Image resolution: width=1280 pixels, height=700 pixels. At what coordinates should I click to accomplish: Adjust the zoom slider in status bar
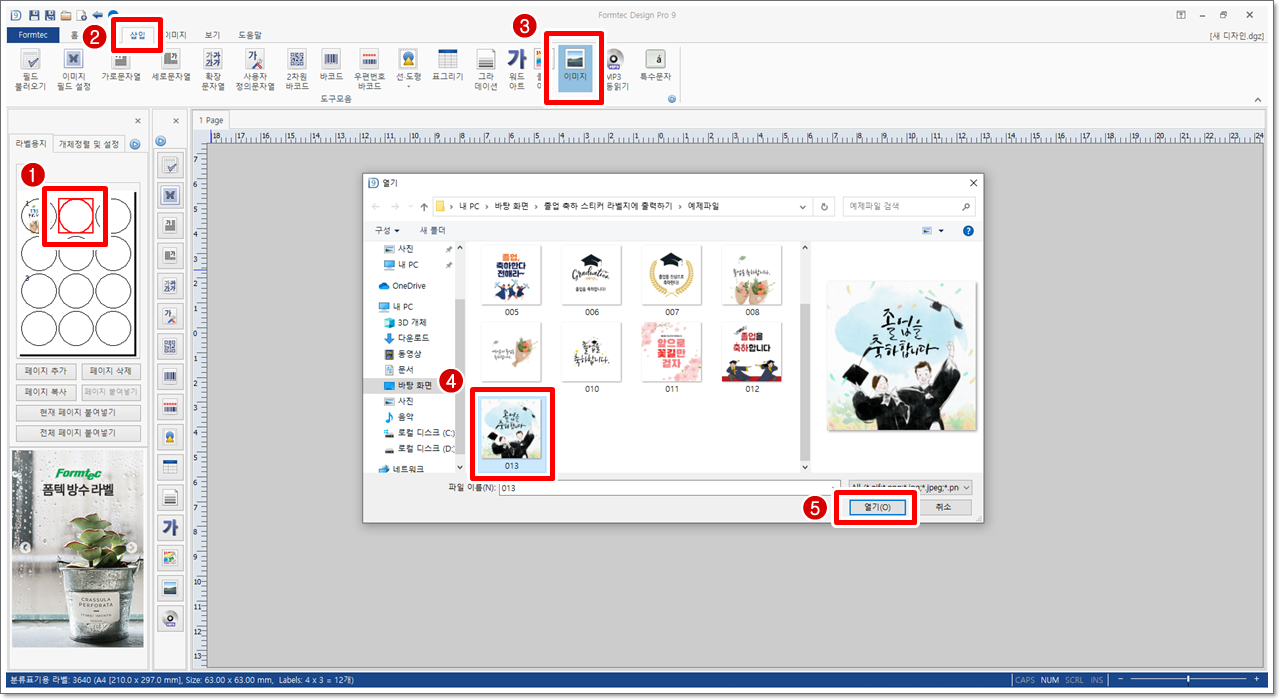click(1188, 680)
